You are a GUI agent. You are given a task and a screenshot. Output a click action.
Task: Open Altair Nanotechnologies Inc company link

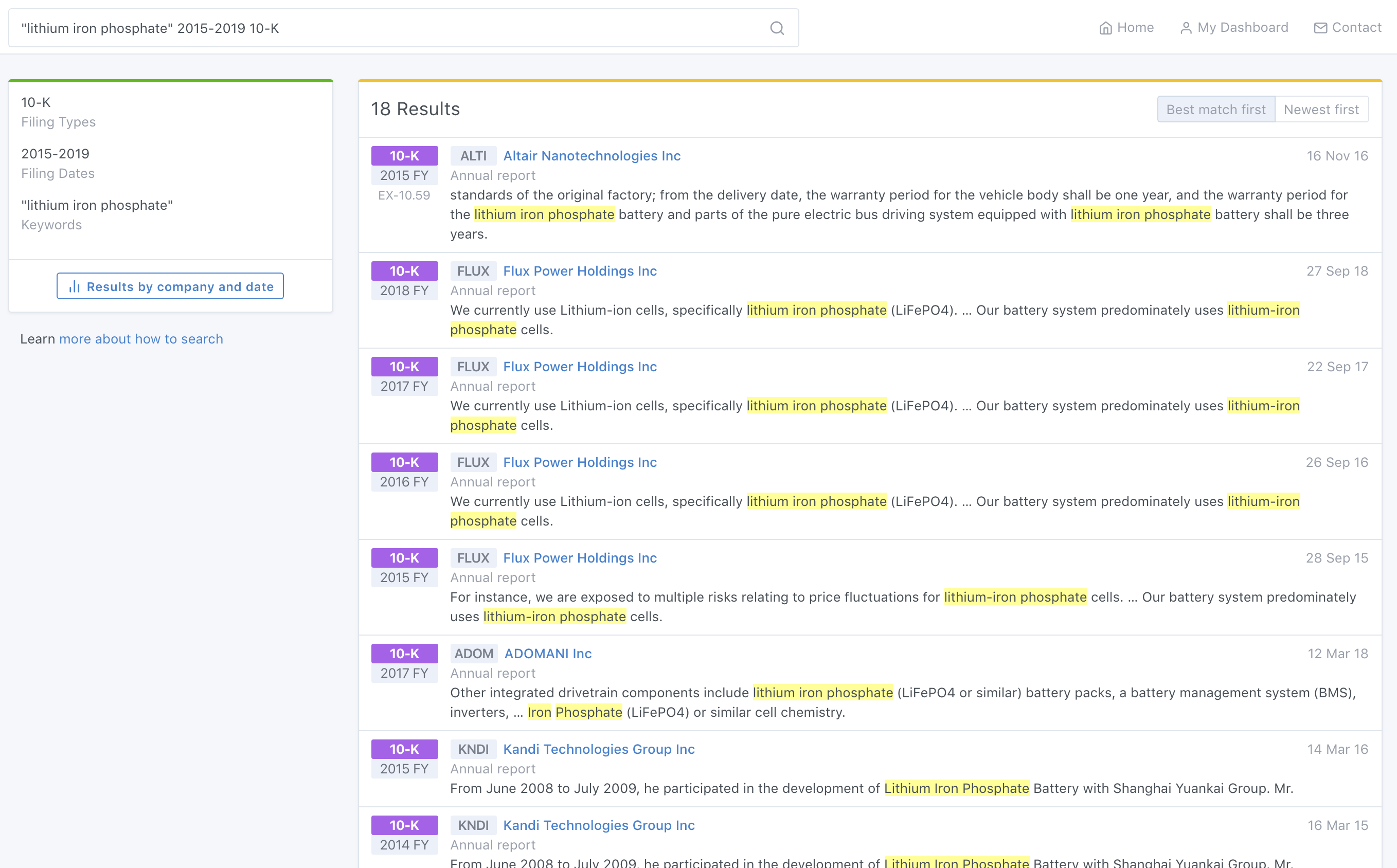tap(592, 156)
